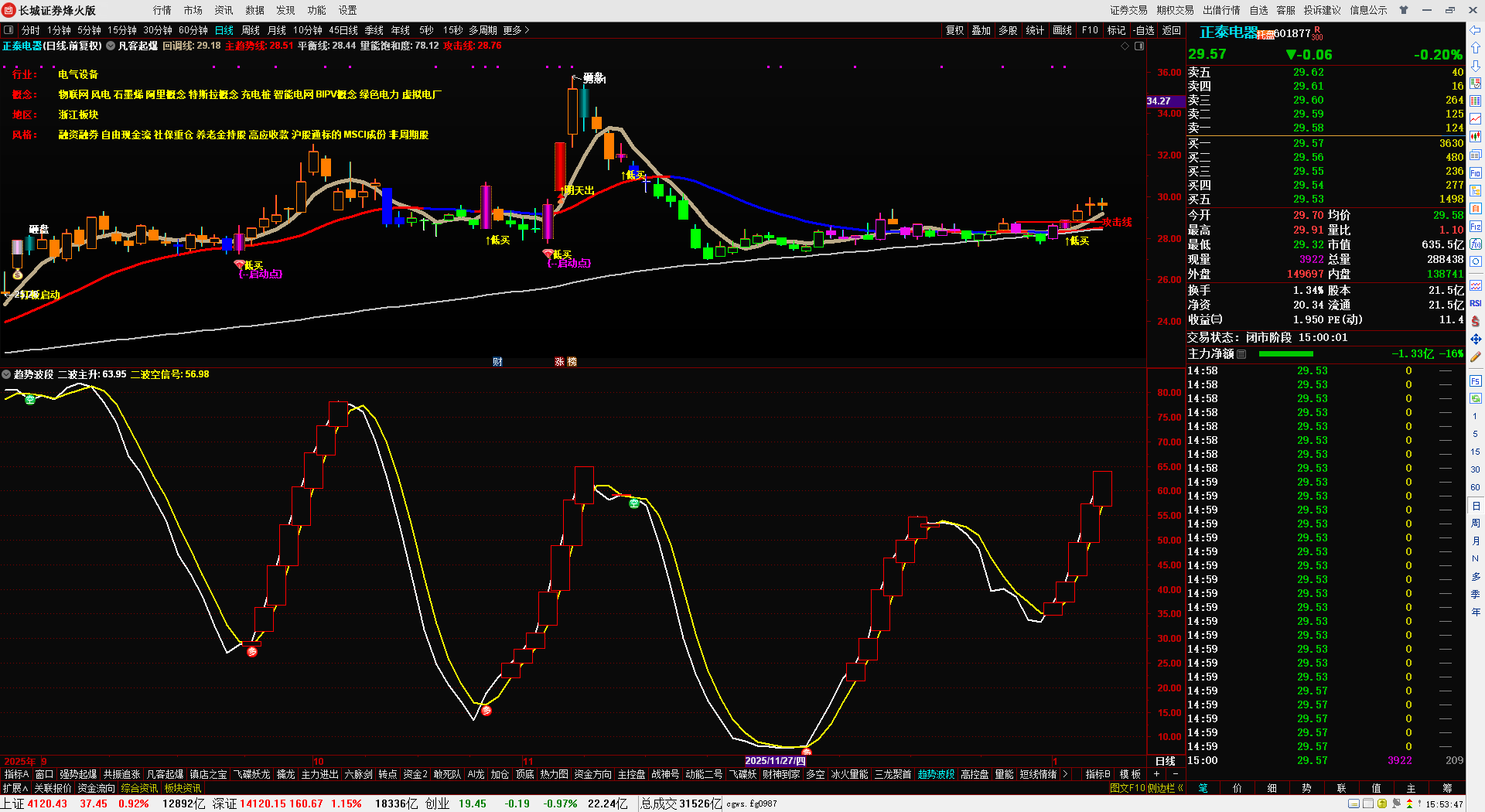The height and width of the screenshot is (812, 1485).
Task: Expand the 更多 periods dropdown
Action: [516, 30]
